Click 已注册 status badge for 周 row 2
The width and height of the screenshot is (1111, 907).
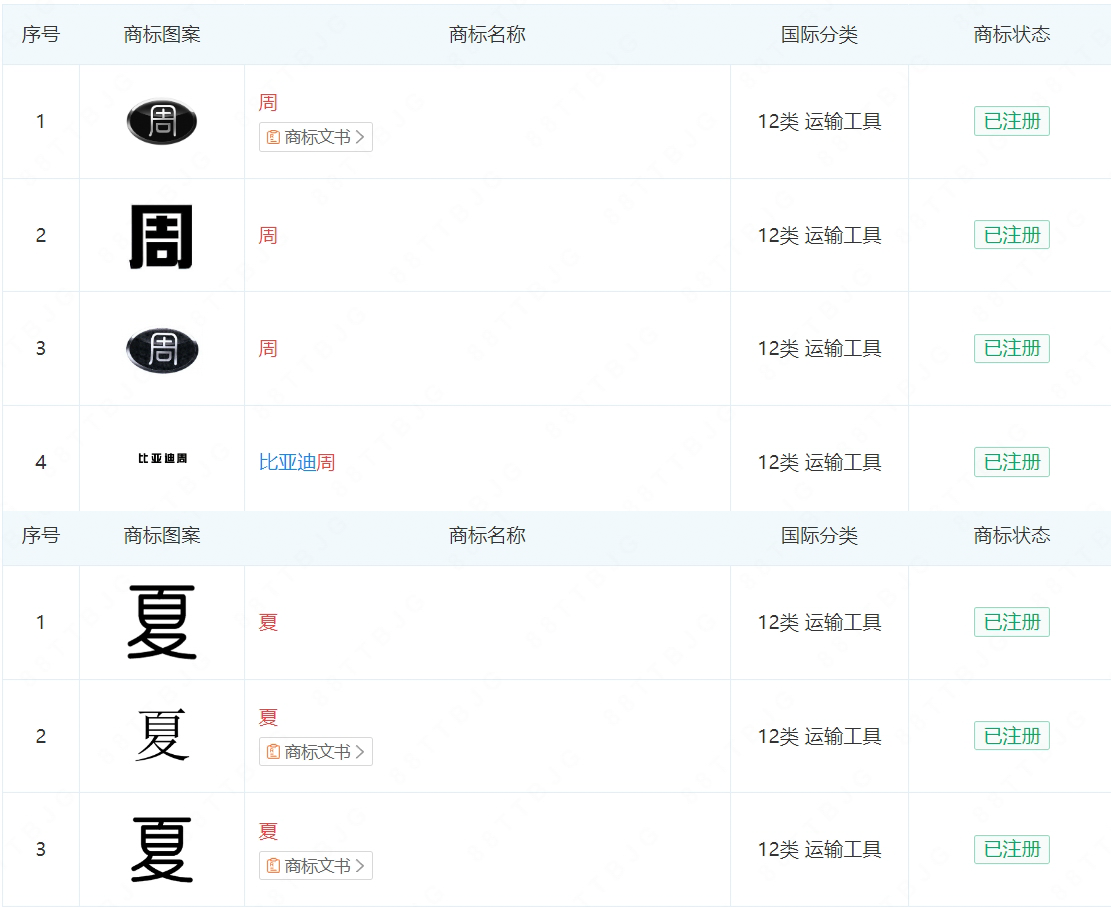point(1012,235)
